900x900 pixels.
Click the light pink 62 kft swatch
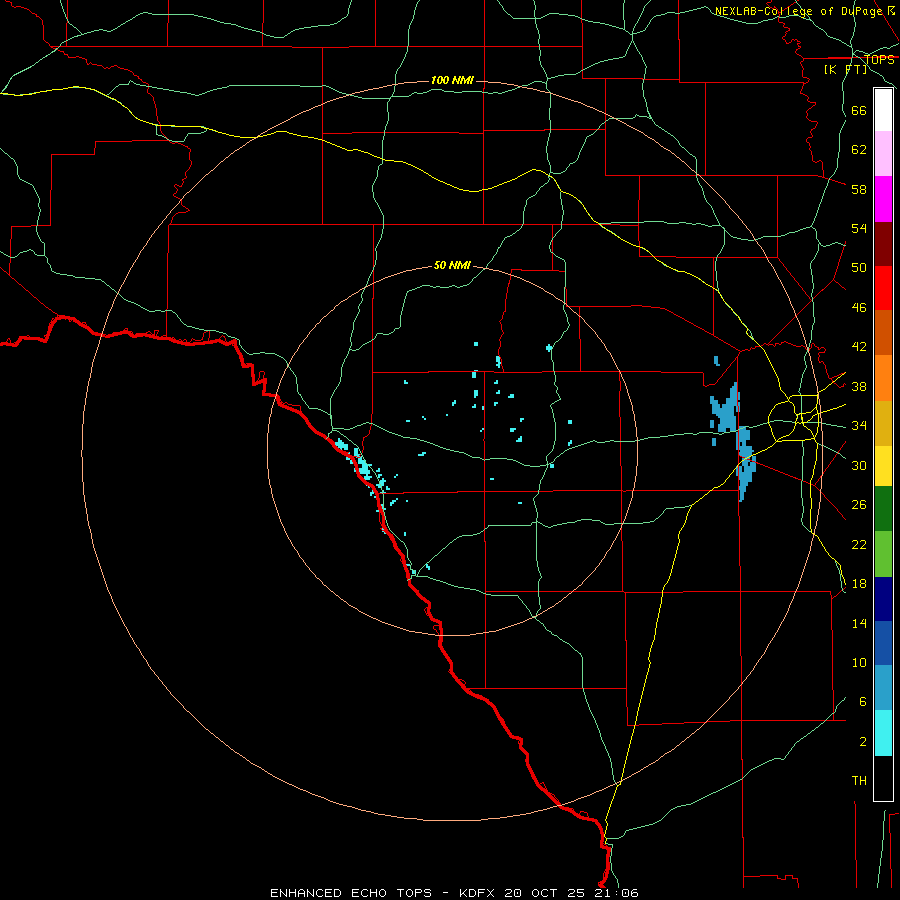click(x=883, y=154)
